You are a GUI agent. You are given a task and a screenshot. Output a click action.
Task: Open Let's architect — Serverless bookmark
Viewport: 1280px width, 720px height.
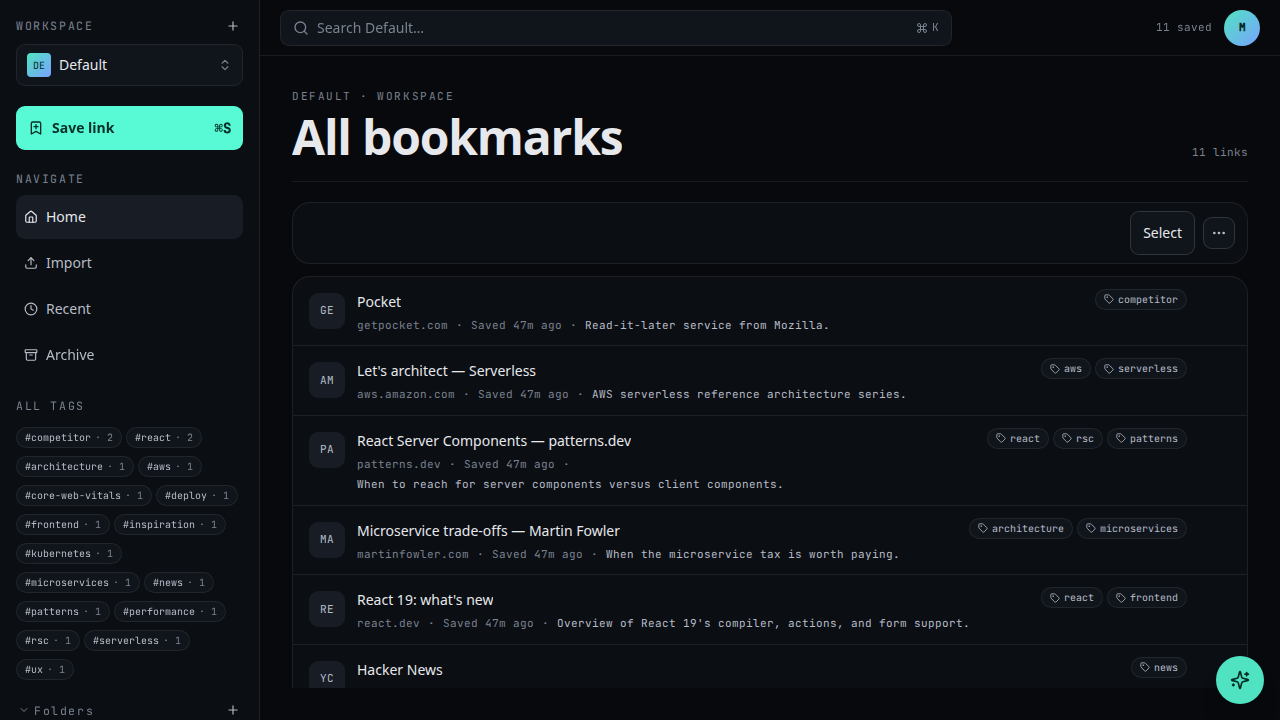(x=446, y=371)
